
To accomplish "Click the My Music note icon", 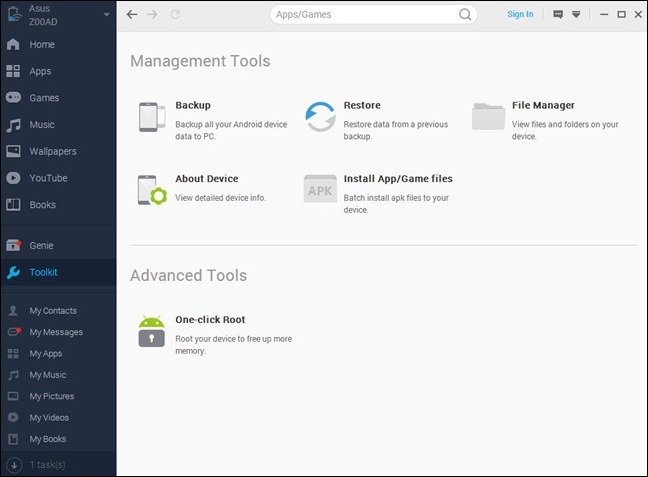I will coord(13,375).
